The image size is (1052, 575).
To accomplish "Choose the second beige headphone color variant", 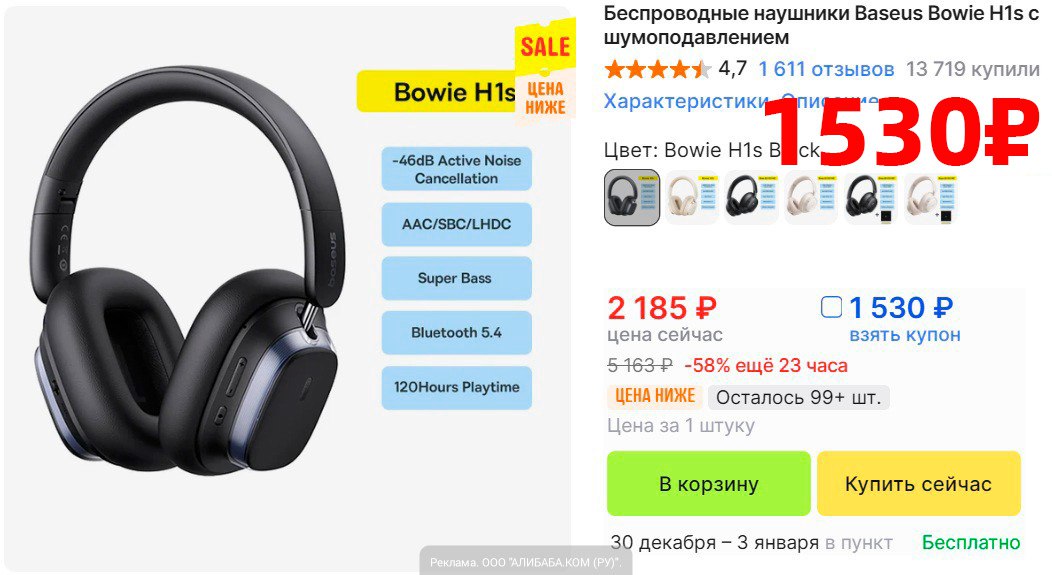I will 692,197.
